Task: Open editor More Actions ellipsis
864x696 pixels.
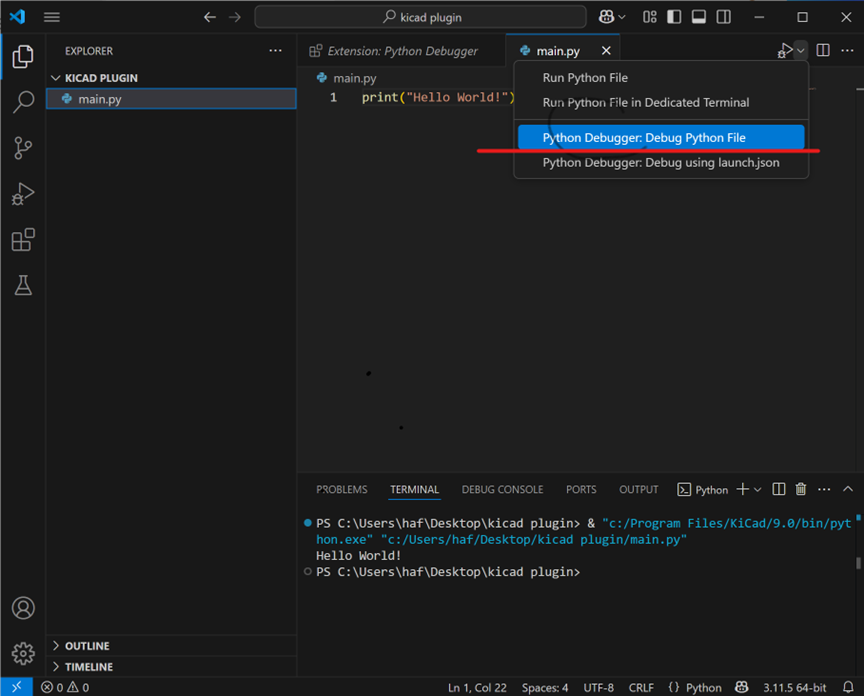Action: (847, 51)
